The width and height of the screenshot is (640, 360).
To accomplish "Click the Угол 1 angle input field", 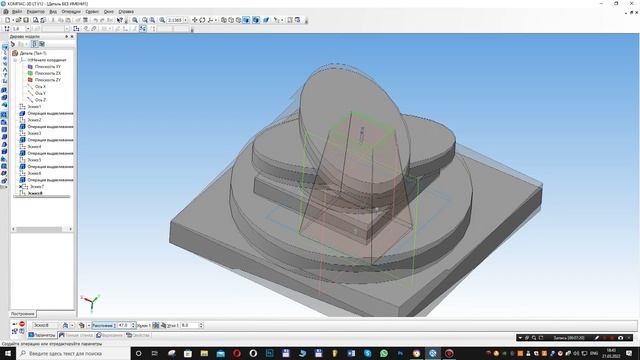I will point(189,325).
